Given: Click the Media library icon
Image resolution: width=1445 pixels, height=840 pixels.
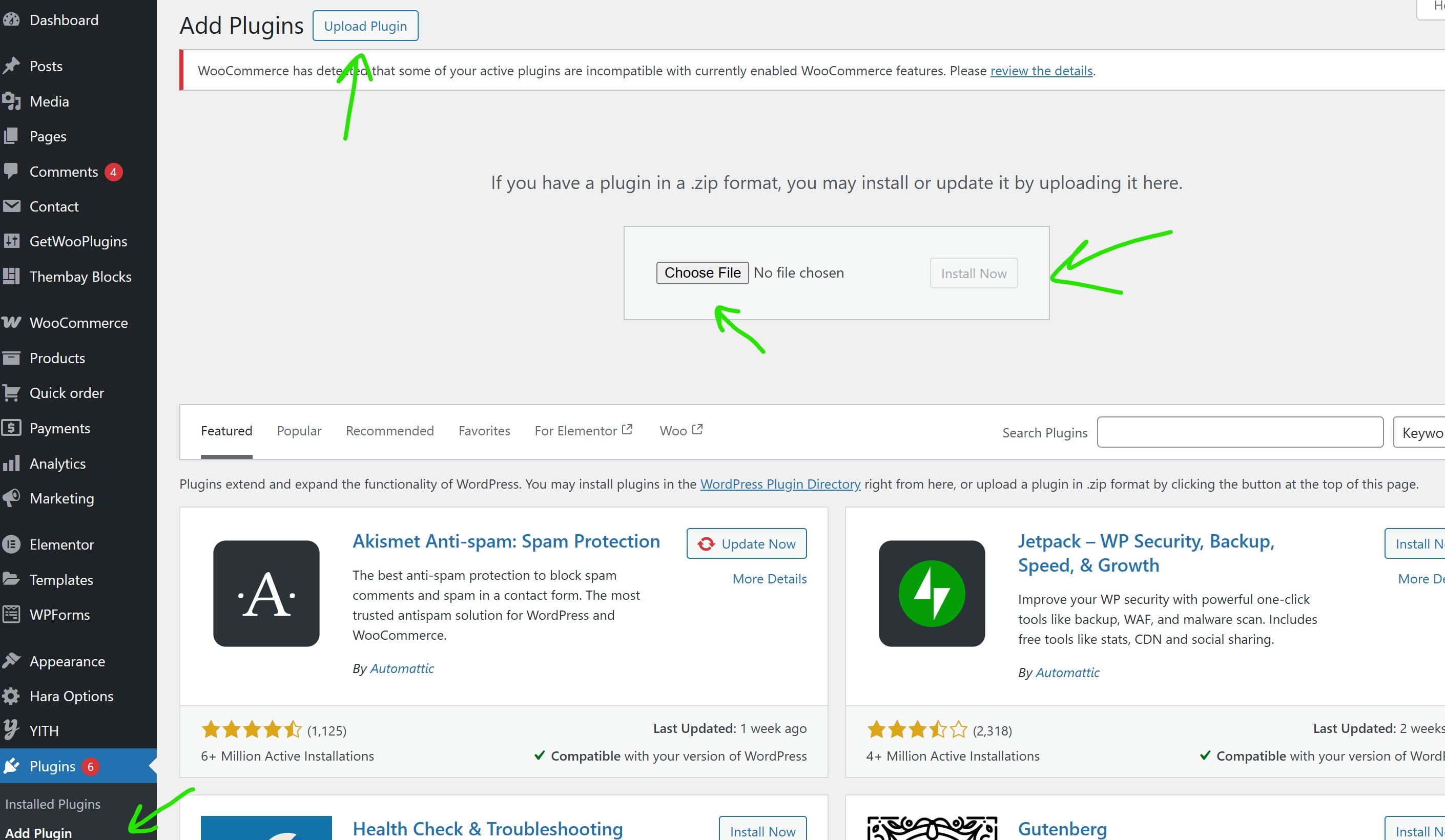Looking at the screenshot, I should click(11, 101).
